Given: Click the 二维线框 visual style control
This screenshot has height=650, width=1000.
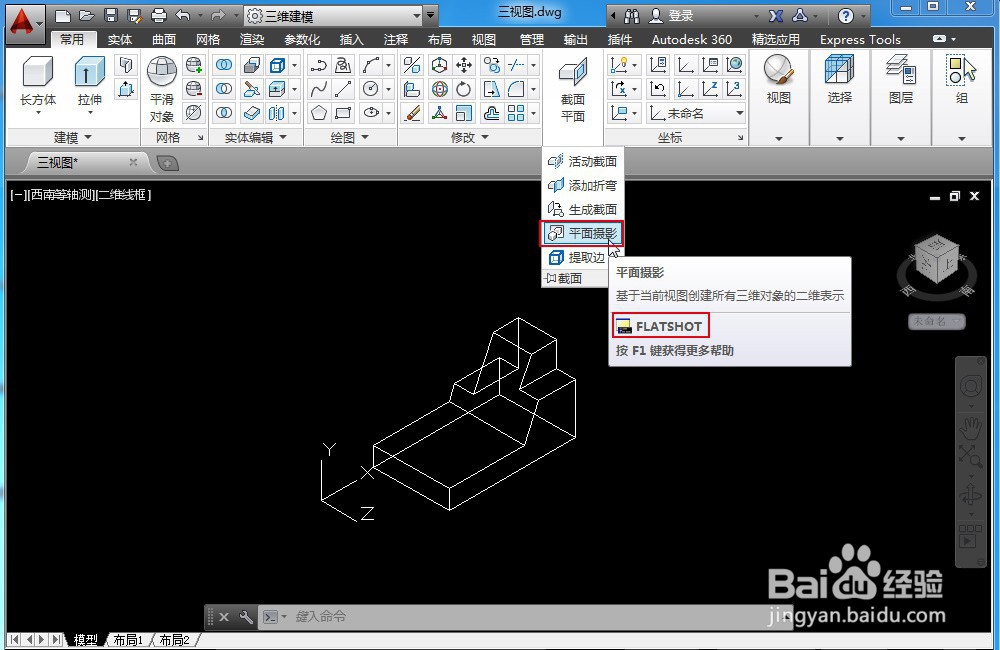Looking at the screenshot, I should click(122, 195).
